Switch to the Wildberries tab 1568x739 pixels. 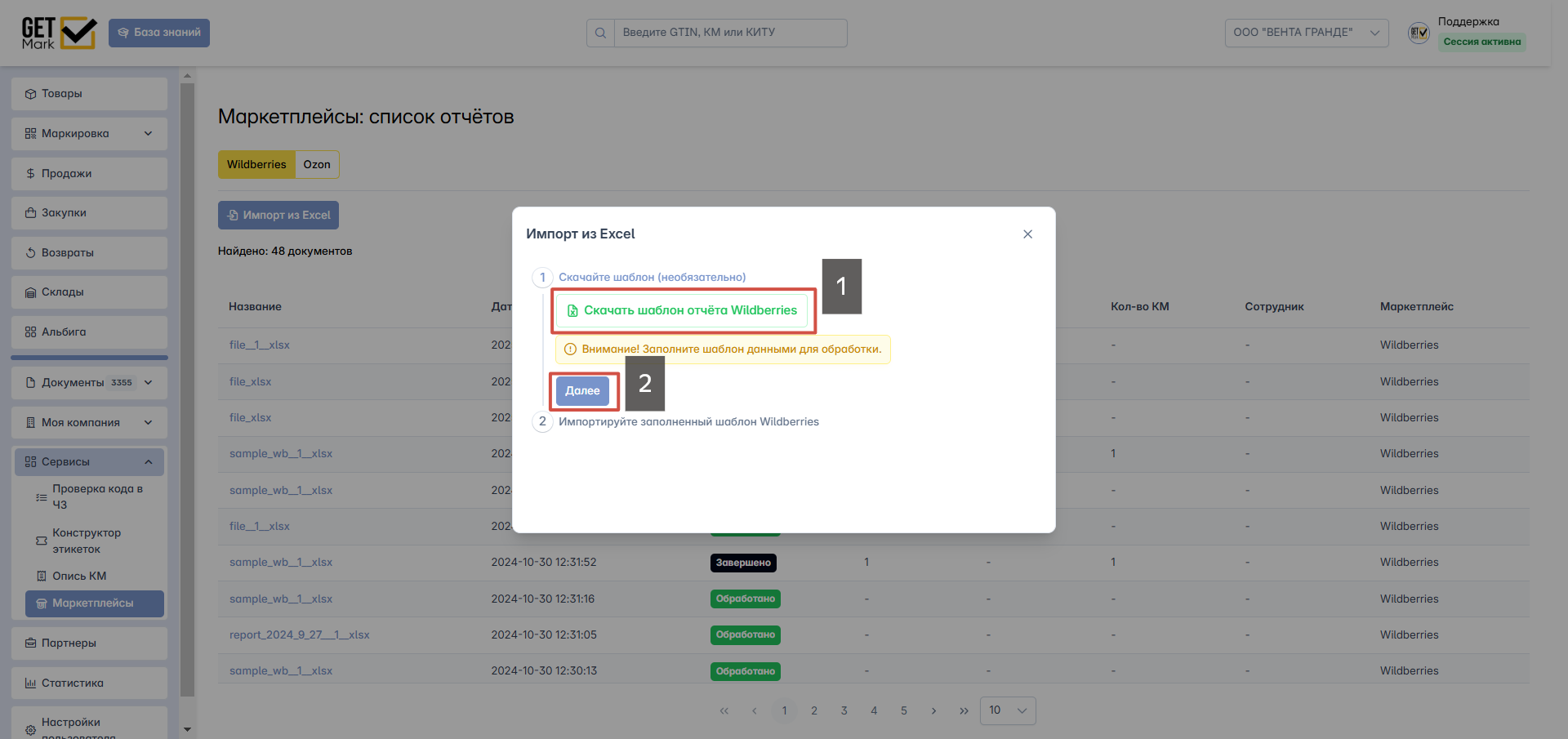[256, 164]
